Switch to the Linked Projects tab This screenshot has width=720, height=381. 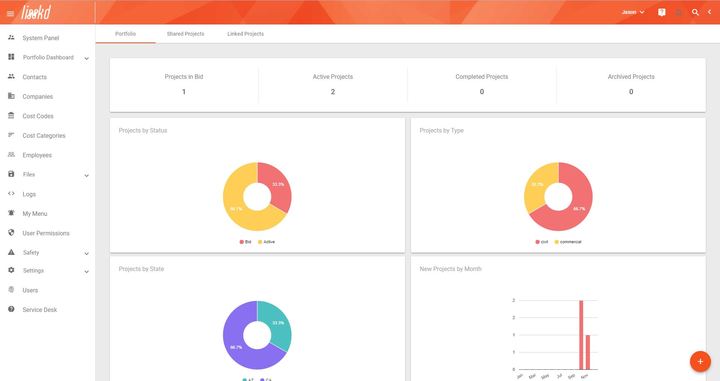click(x=246, y=34)
